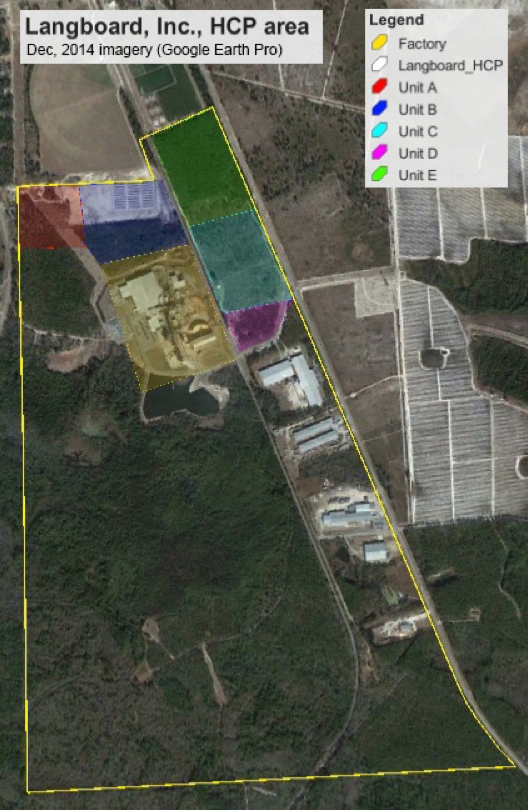
Task: Click the 'Legend' heading text
Action: pyautogui.click(x=396, y=21)
